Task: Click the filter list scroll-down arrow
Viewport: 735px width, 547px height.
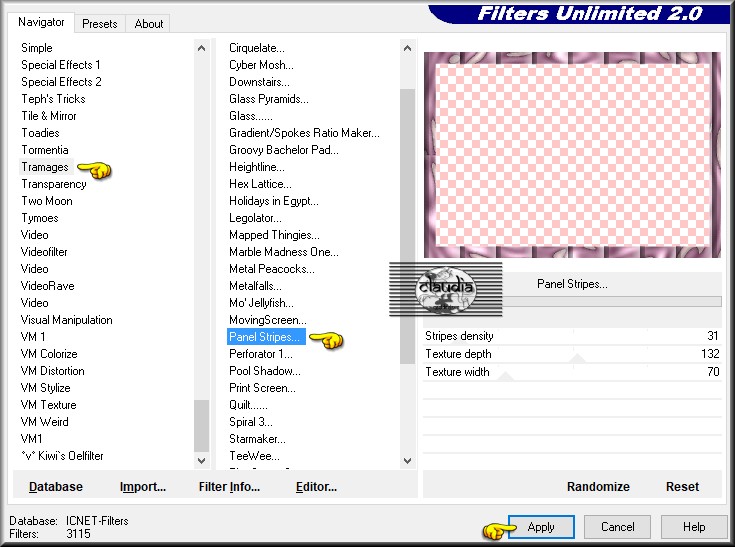Action: tap(407, 460)
